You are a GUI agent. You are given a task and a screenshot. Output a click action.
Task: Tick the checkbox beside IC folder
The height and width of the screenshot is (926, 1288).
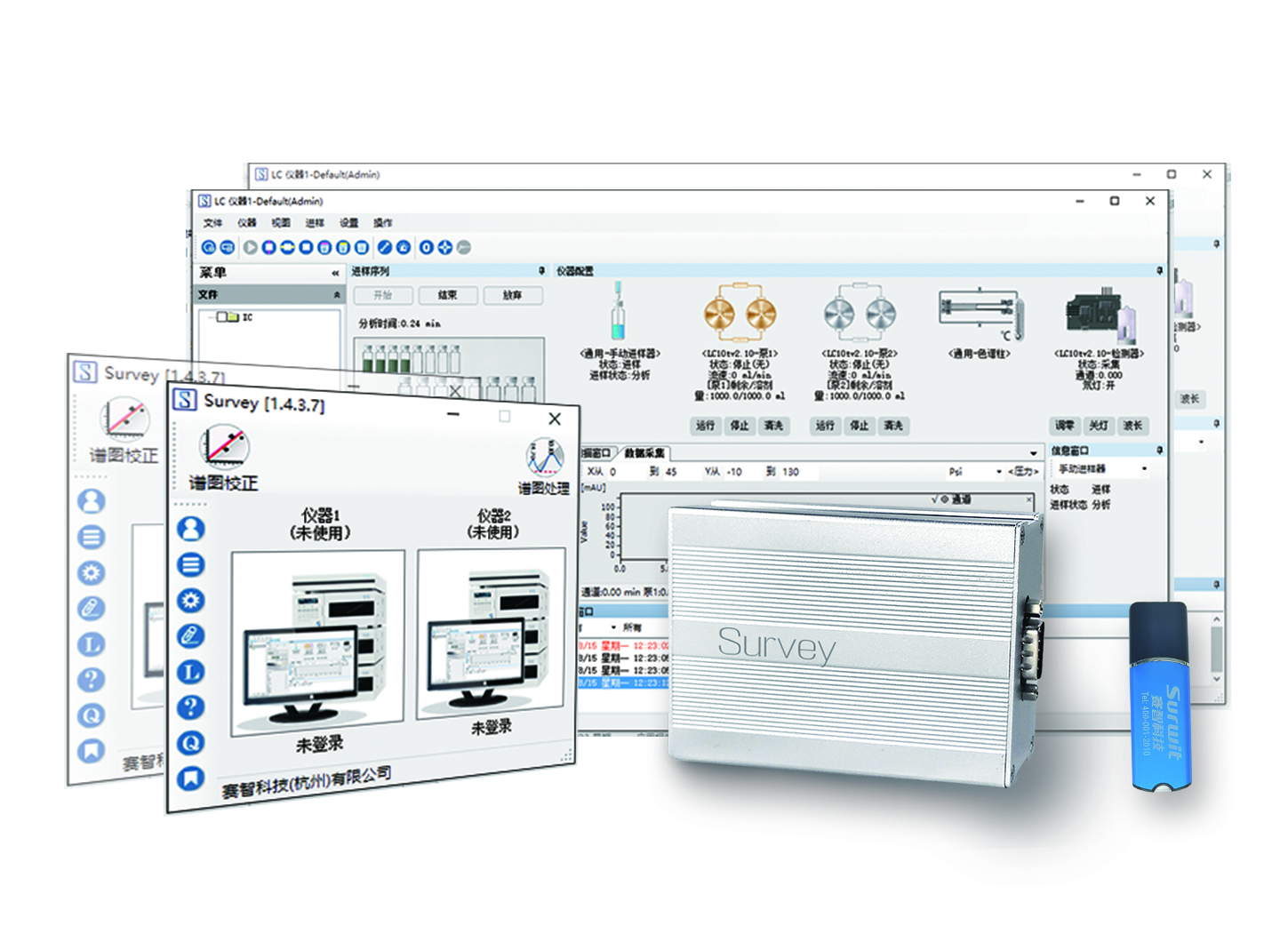222,316
